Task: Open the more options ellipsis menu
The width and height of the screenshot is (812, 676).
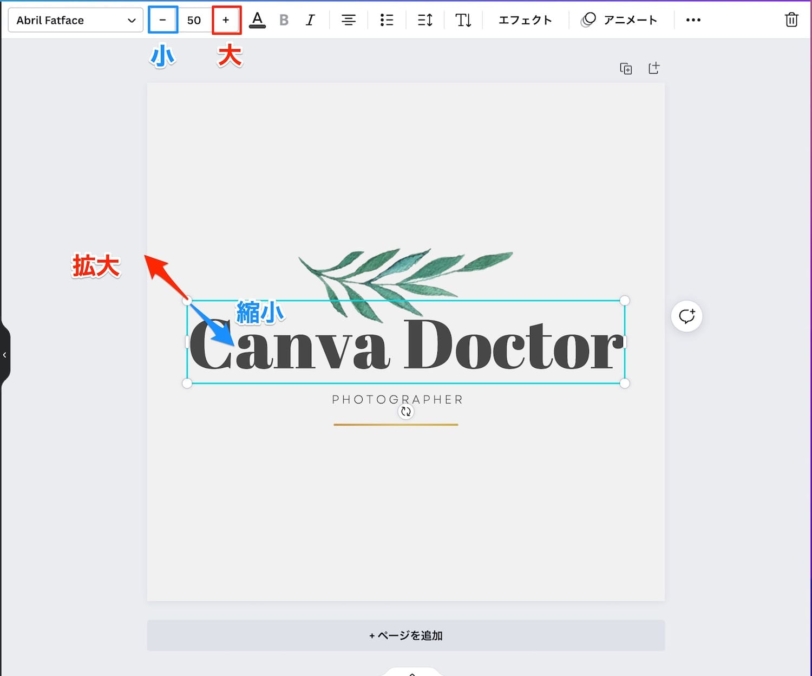Action: pos(693,20)
